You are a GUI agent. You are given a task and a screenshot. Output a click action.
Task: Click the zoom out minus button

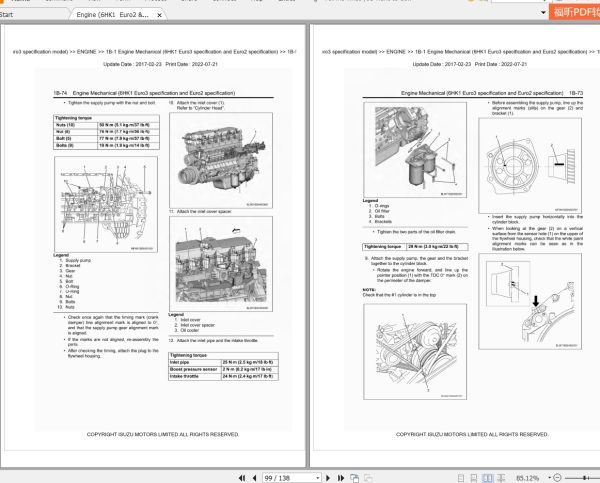(558, 478)
